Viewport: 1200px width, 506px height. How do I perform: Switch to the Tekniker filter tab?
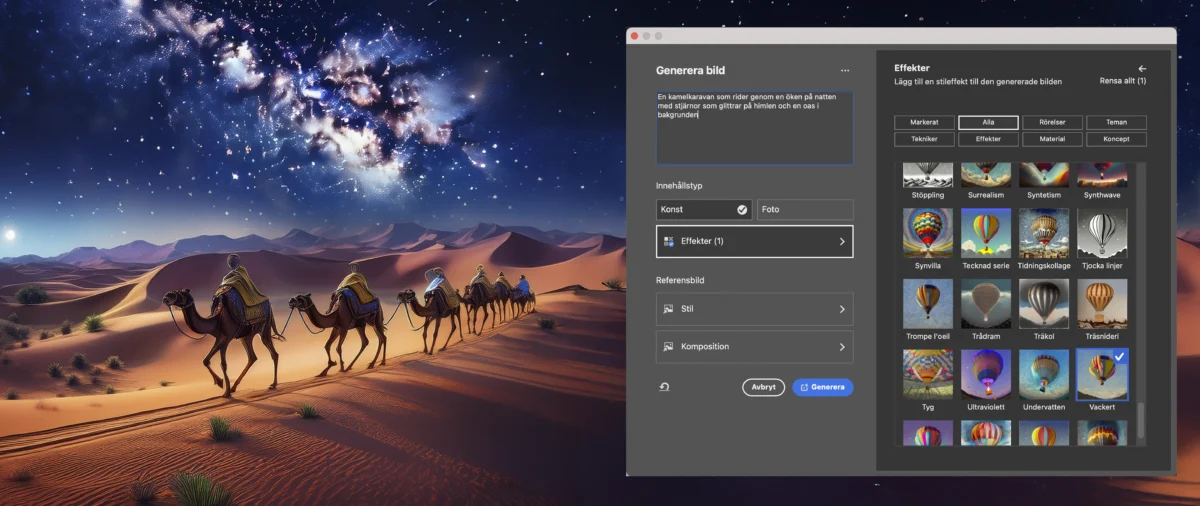[x=924, y=139]
